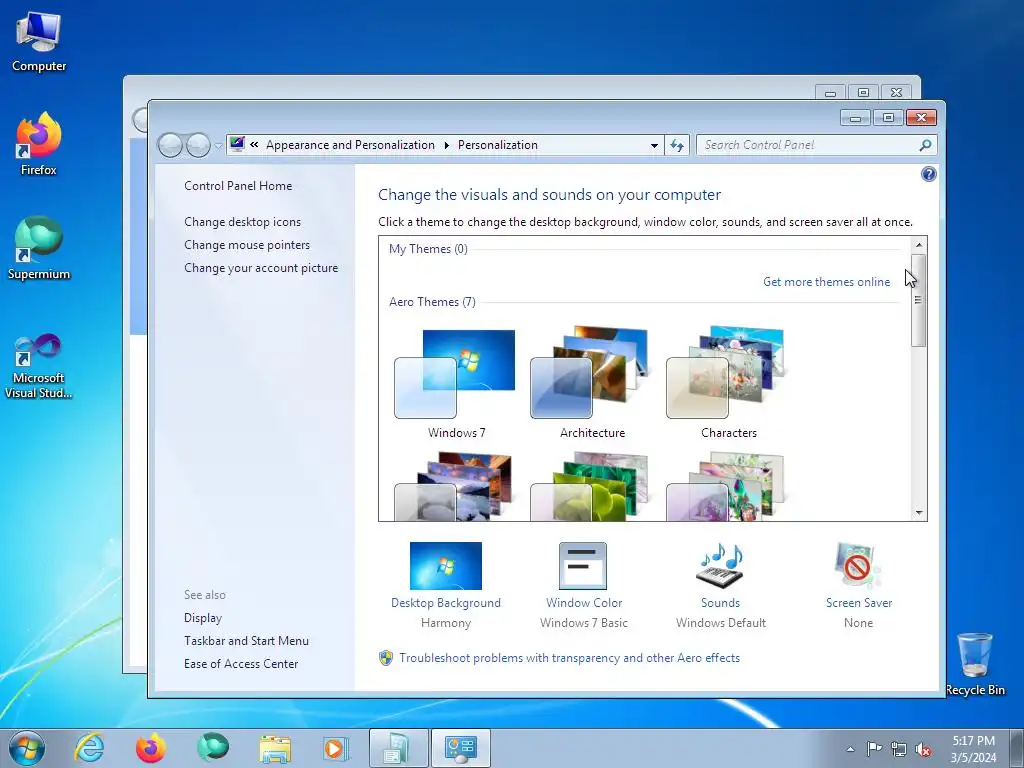Click the Show desktop button
Screen dimensions: 1024x768
tap(1017, 748)
